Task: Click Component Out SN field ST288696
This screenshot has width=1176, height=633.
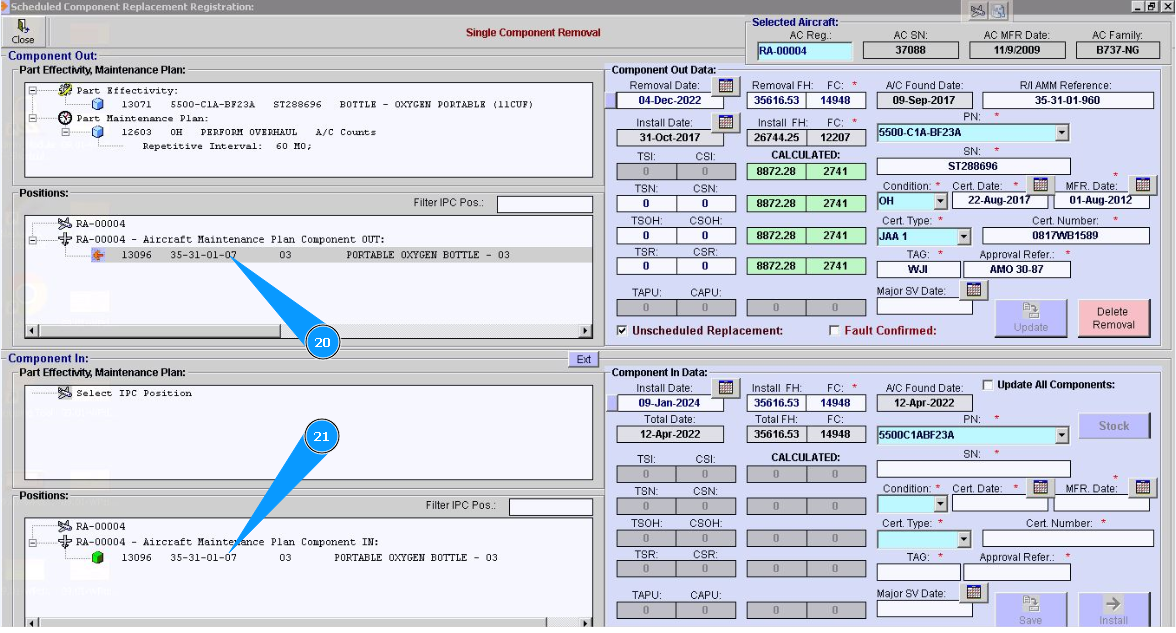Action: 974,166
